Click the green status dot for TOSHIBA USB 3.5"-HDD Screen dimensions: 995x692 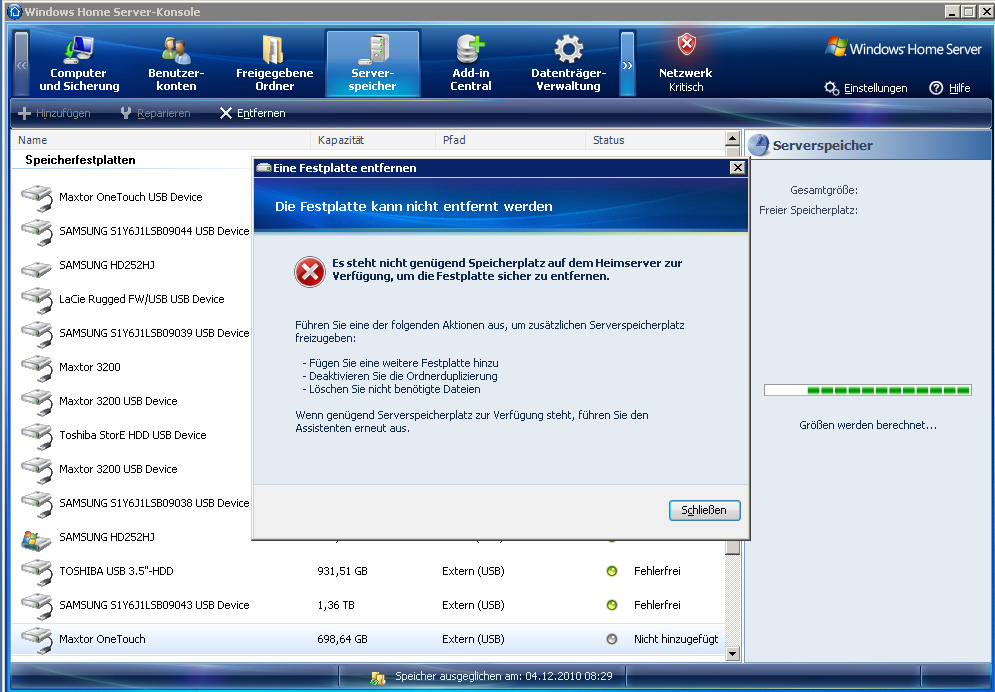[612, 571]
